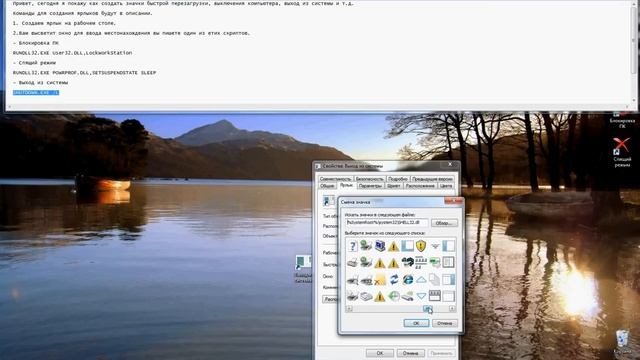Switch to the Совместимость tab

[335, 179]
